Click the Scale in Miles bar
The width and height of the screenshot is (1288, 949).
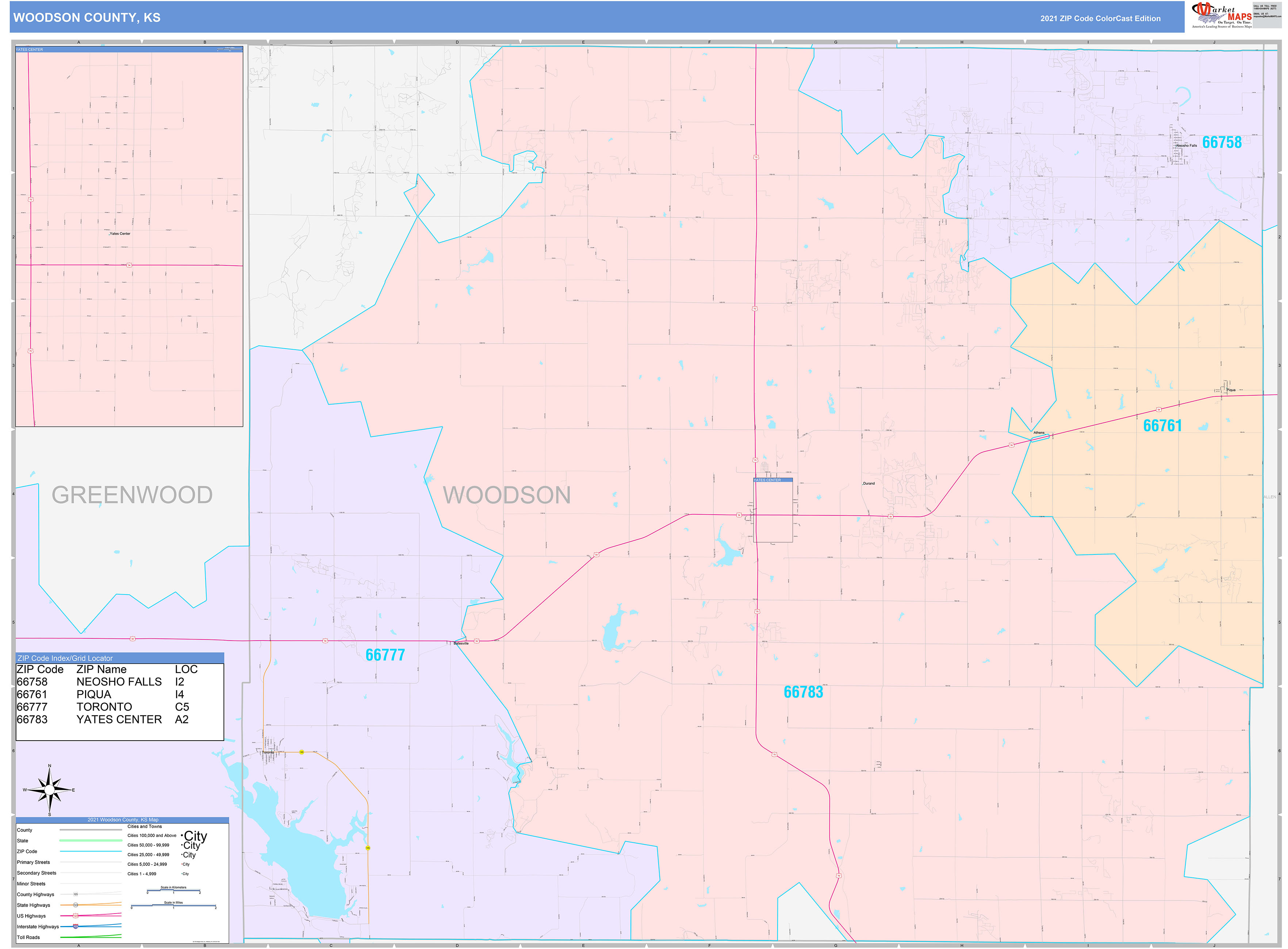[x=173, y=905]
